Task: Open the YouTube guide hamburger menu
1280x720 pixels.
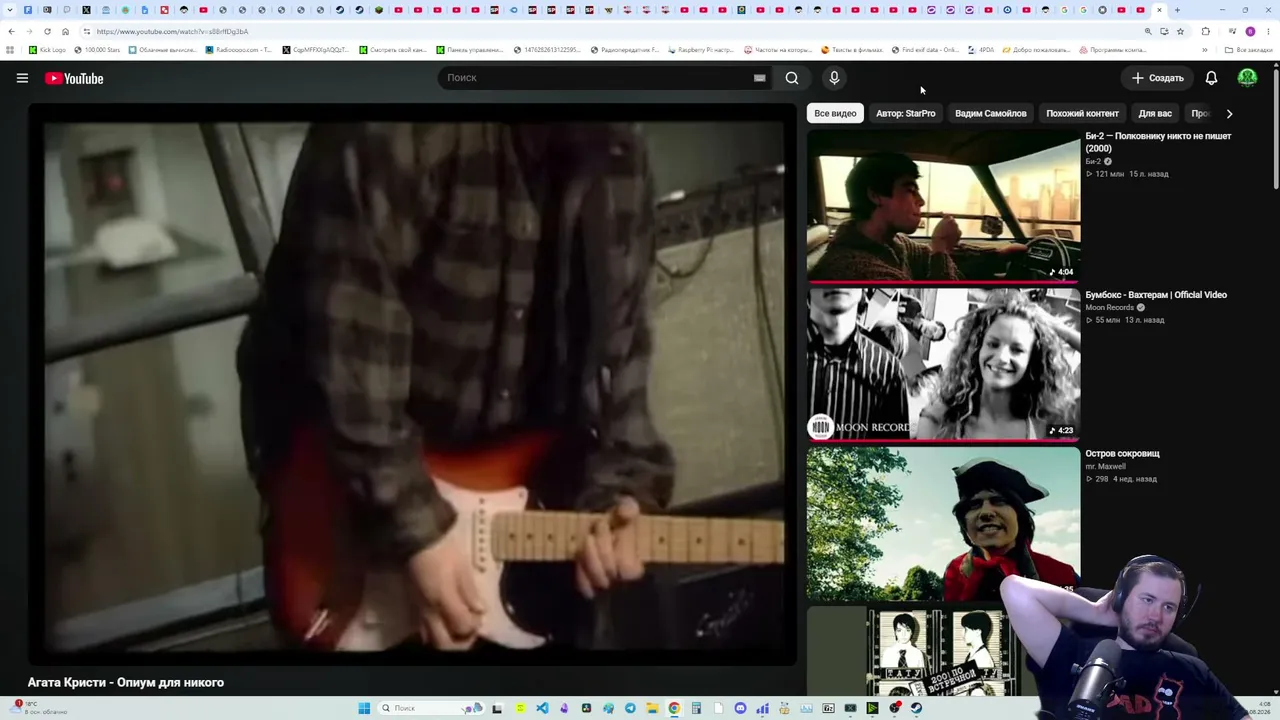Action: [22, 78]
